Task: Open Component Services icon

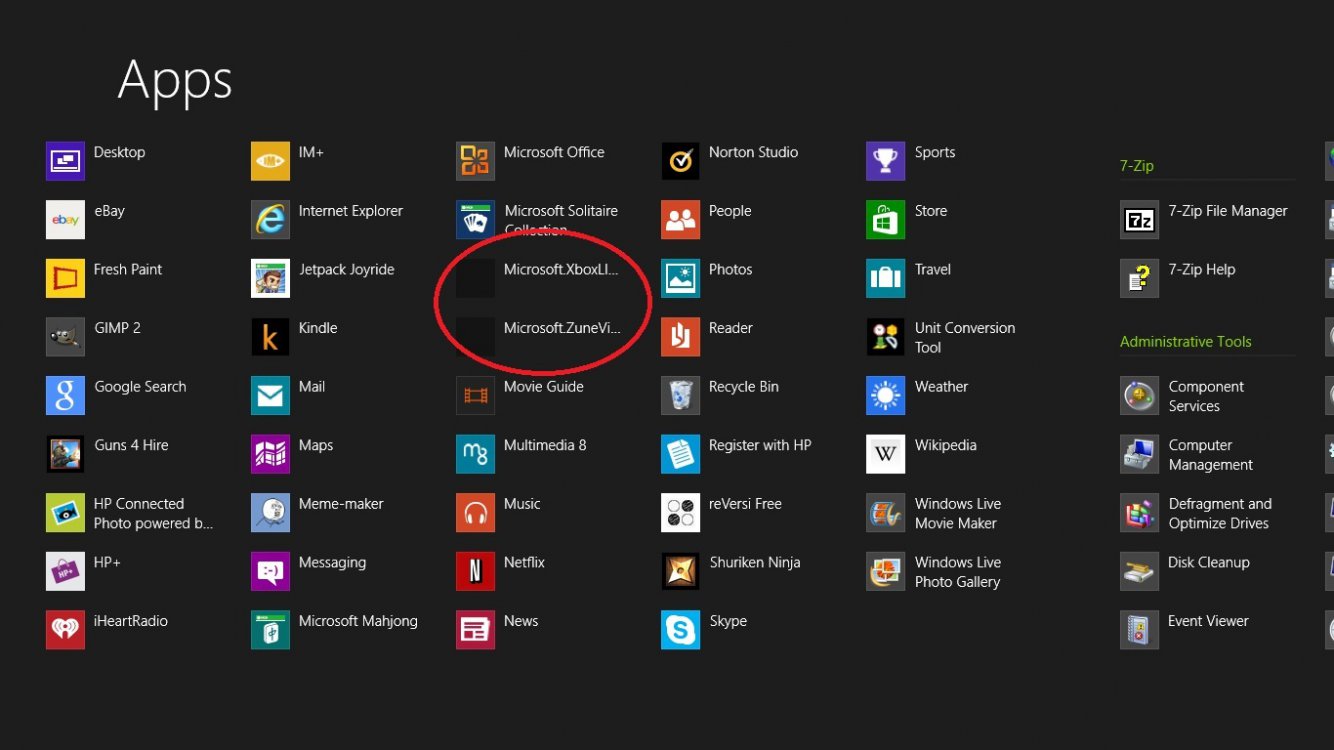Action: coord(1139,396)
